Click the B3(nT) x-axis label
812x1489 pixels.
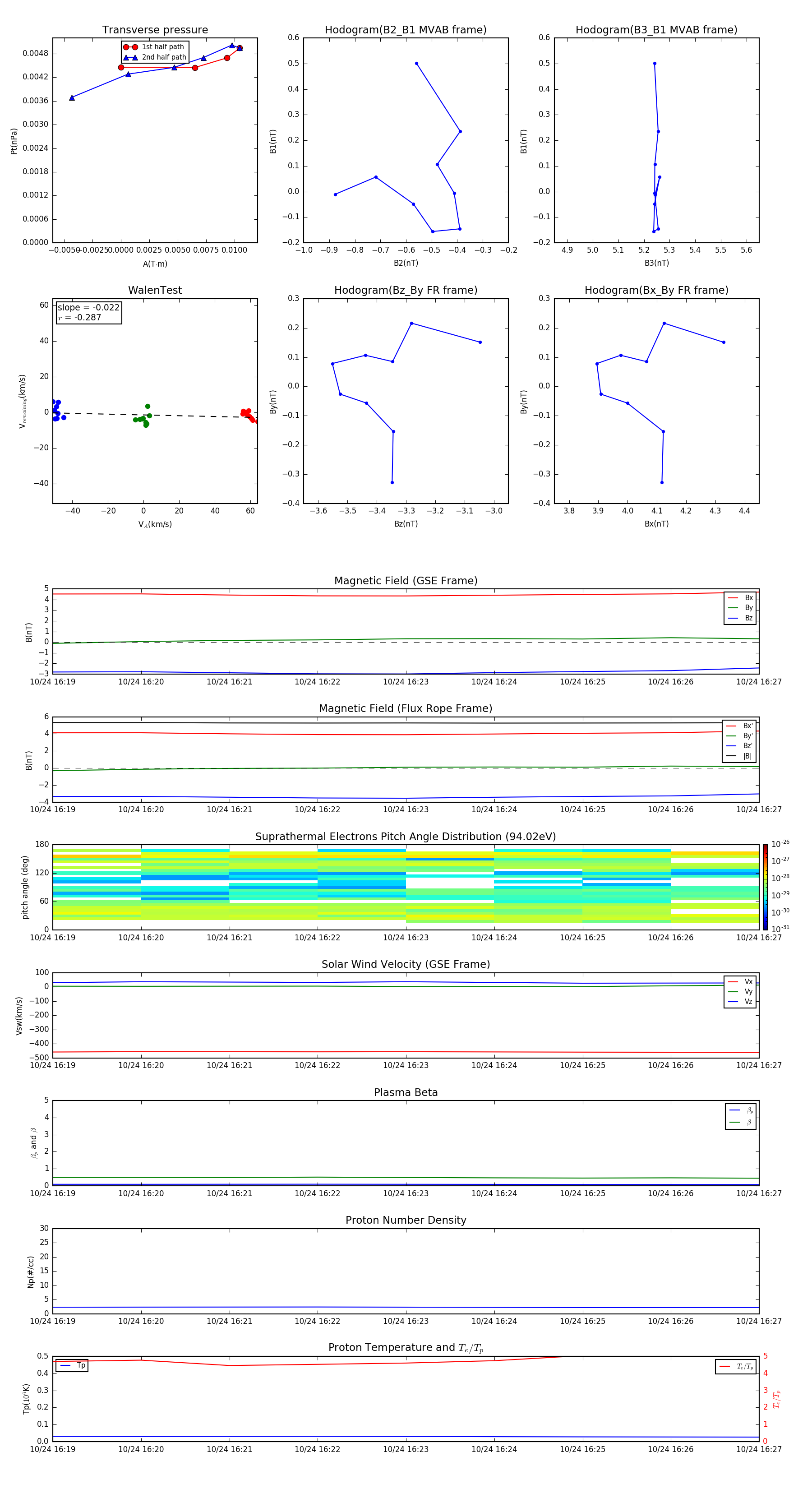(656, 264)
